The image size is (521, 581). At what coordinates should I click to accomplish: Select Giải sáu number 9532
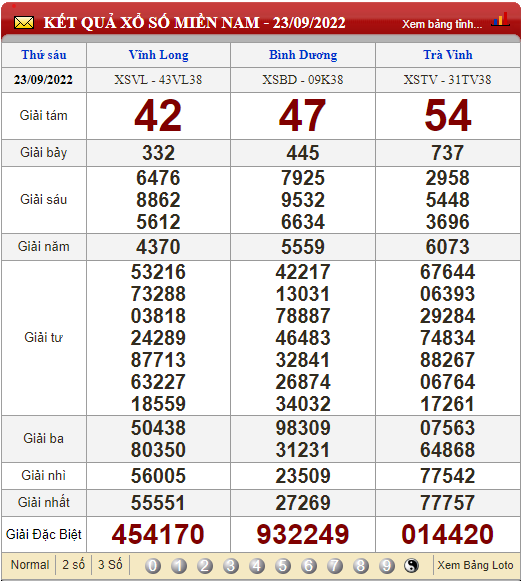(x=303, y=200)
